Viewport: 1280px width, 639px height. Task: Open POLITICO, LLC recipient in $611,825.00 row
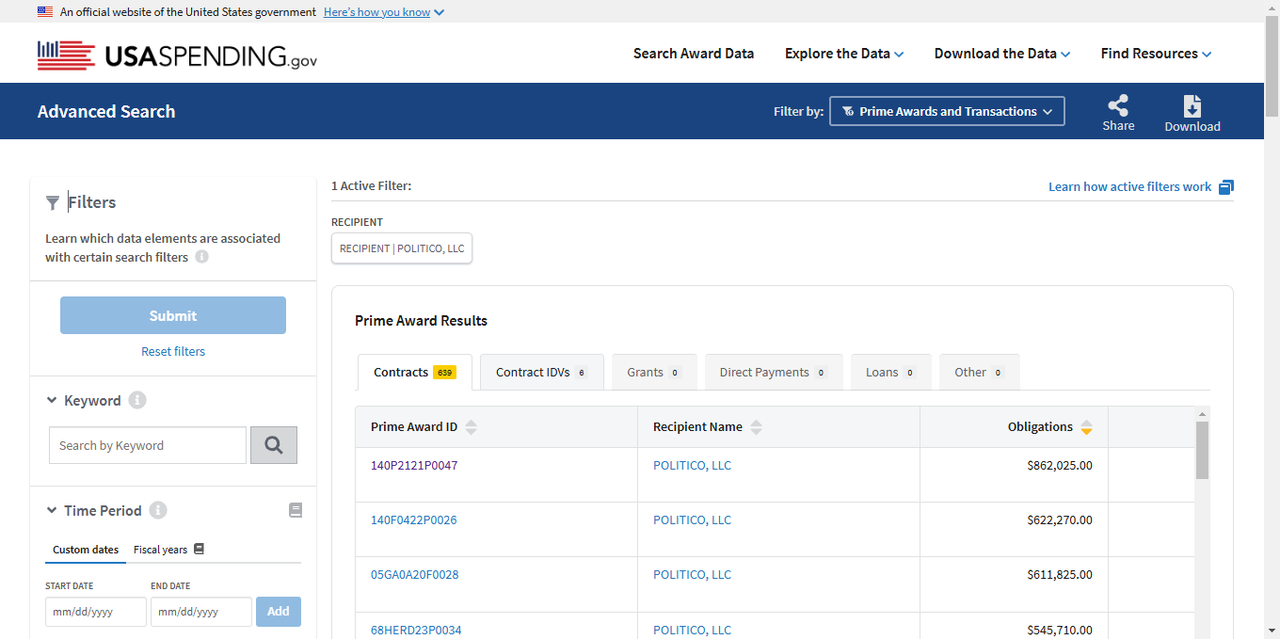click(692, 575)
